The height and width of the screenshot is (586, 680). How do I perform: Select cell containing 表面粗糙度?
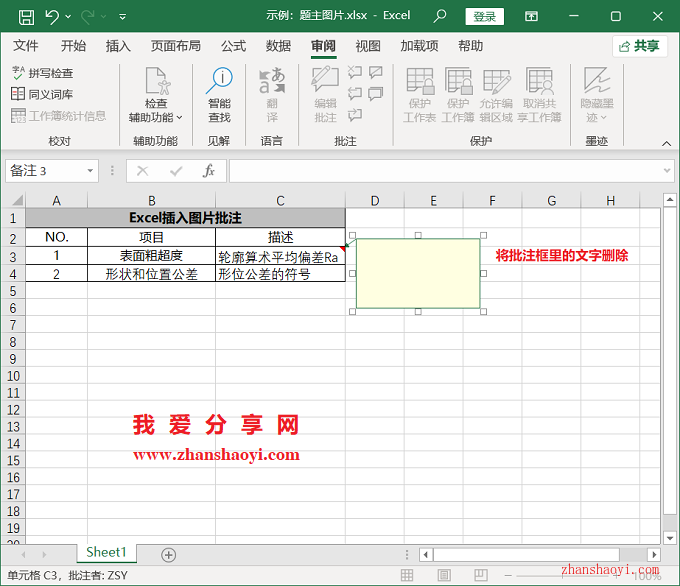click(x=151, y=255)
